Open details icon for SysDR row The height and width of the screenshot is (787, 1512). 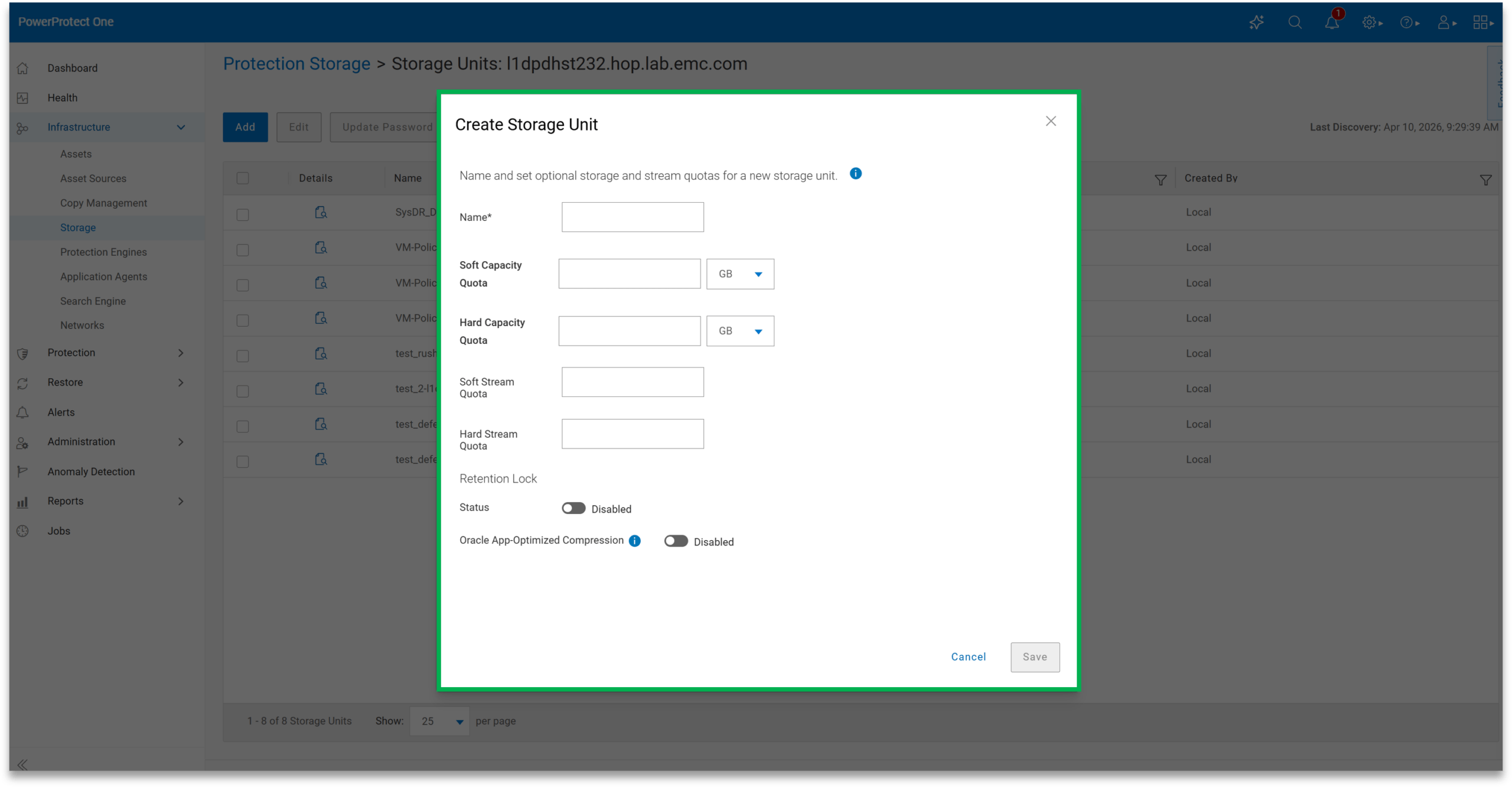click(x=321, y=212)
